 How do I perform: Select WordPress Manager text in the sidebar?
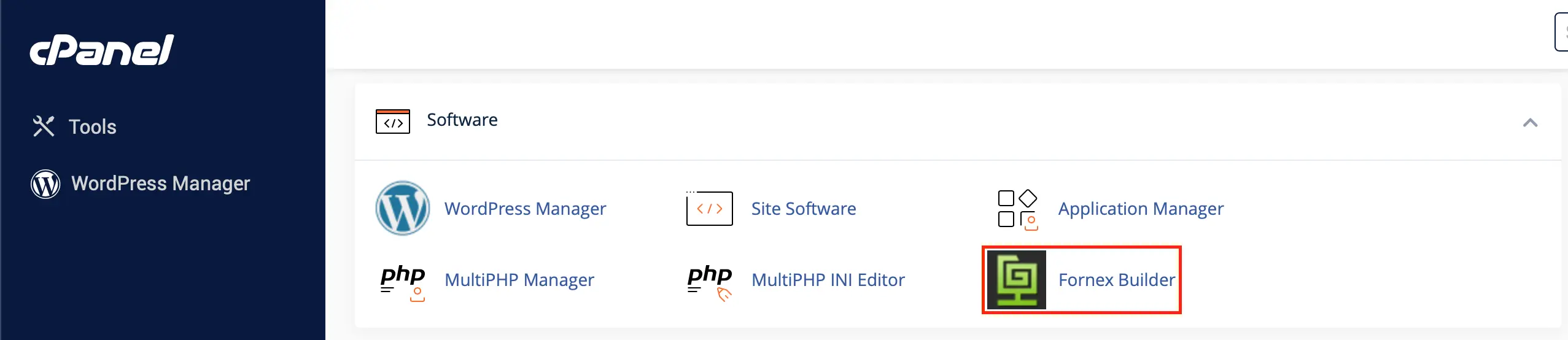[160, 184]
